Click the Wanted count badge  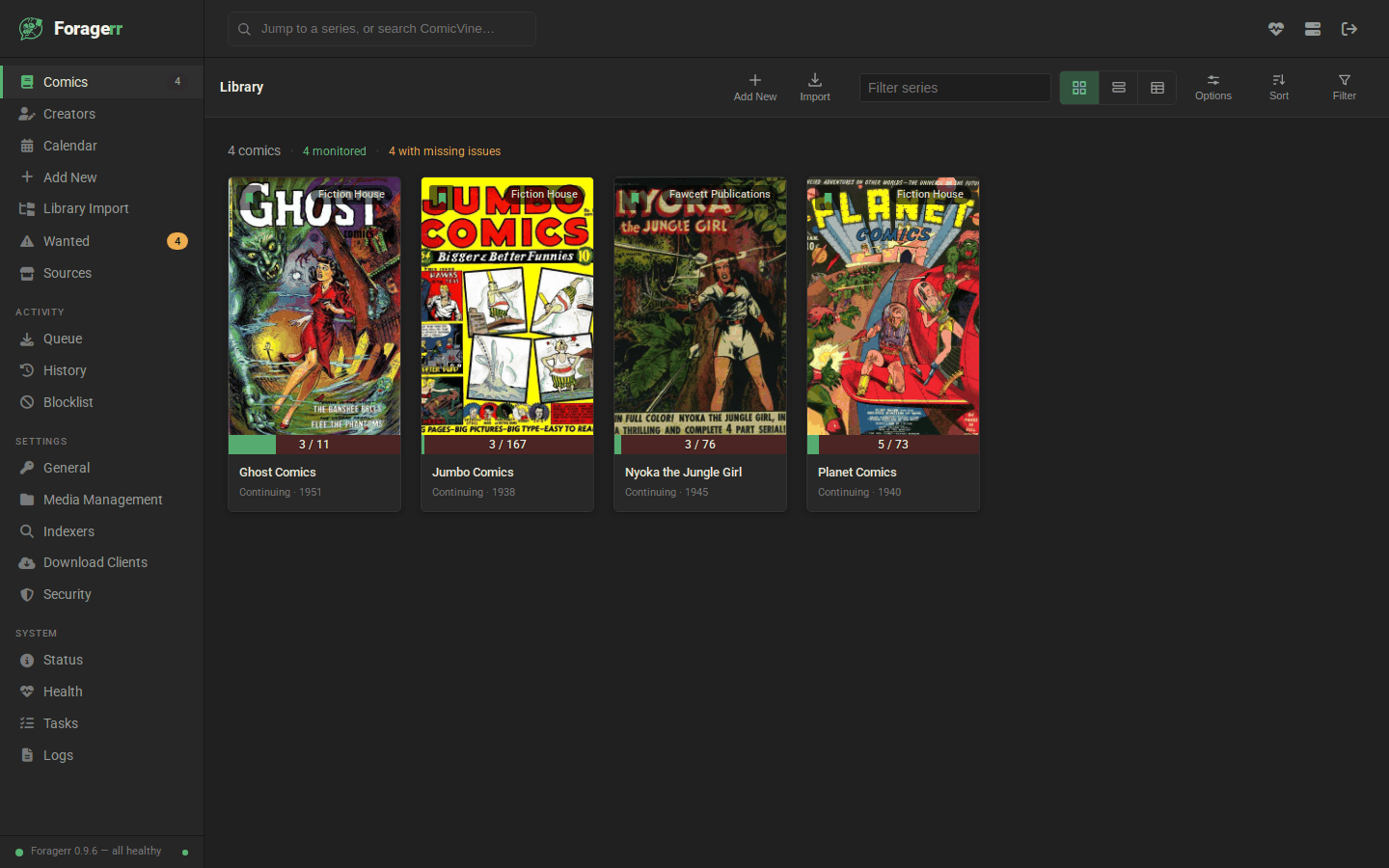[x=177, y=241]
